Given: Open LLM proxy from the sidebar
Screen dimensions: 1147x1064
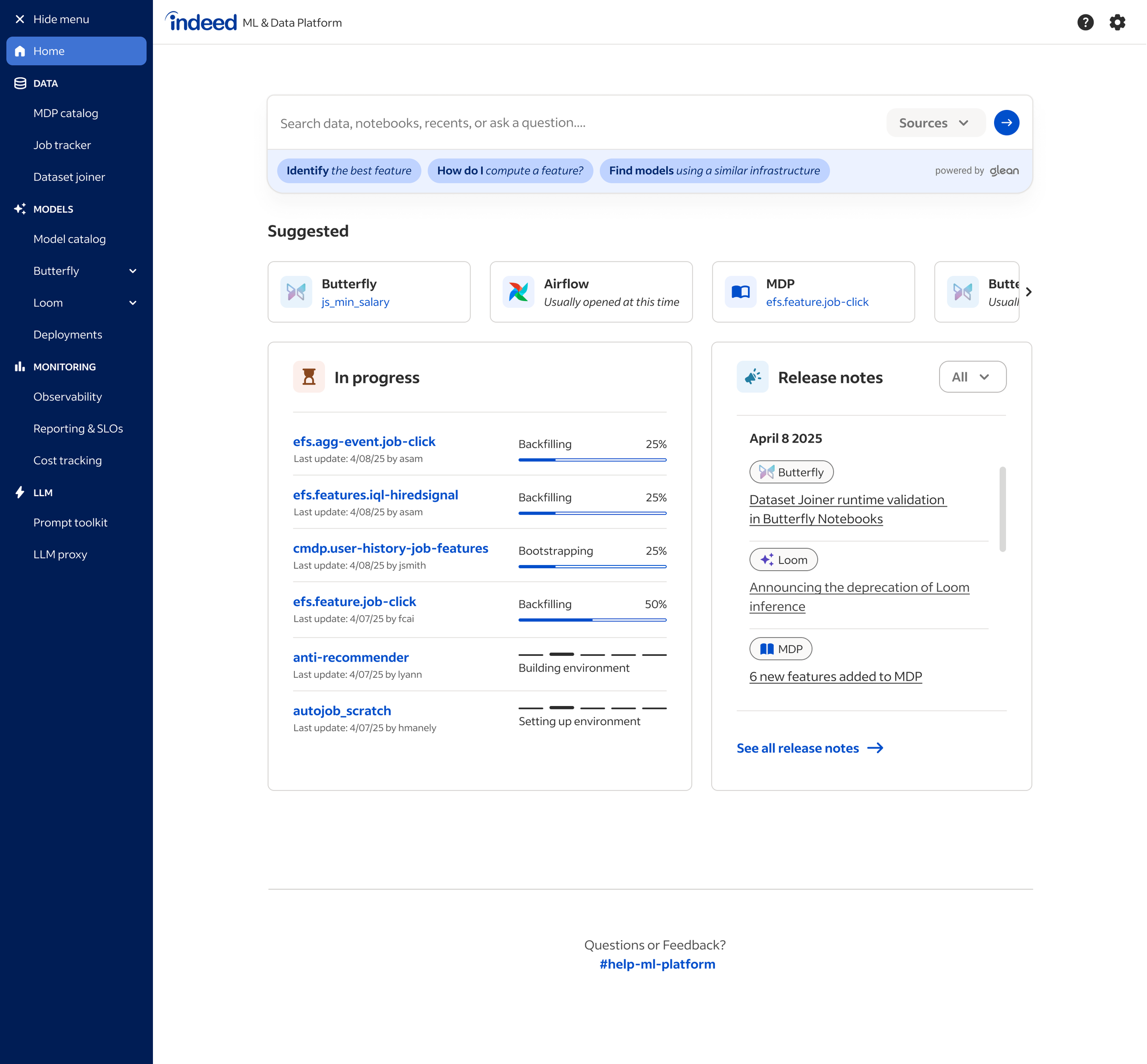Looking at the screenshot, I should 61,554.
